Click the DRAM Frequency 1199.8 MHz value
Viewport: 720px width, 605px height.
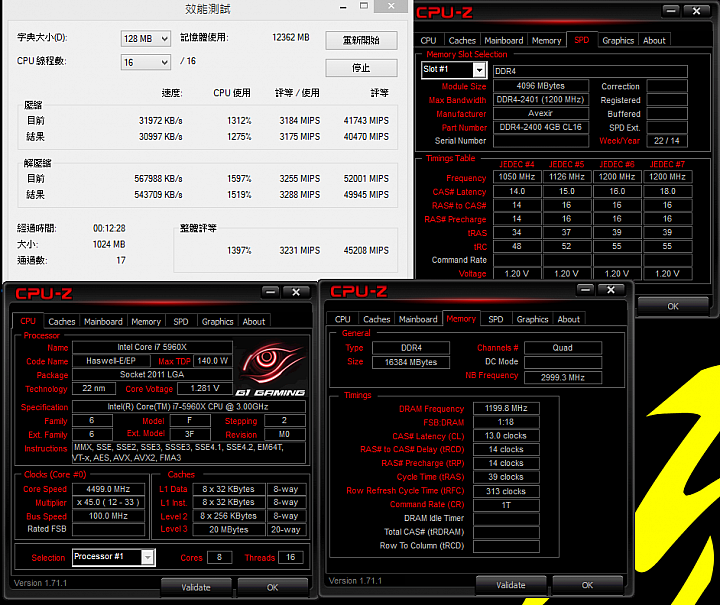click(506, 409)
